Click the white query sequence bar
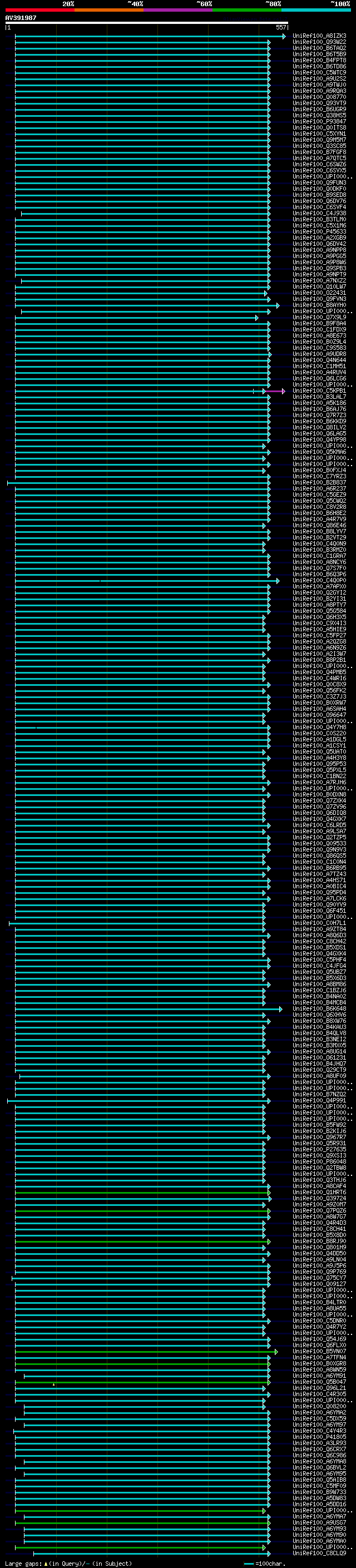Screen dimensions: 356x1568 pos(147,22)
